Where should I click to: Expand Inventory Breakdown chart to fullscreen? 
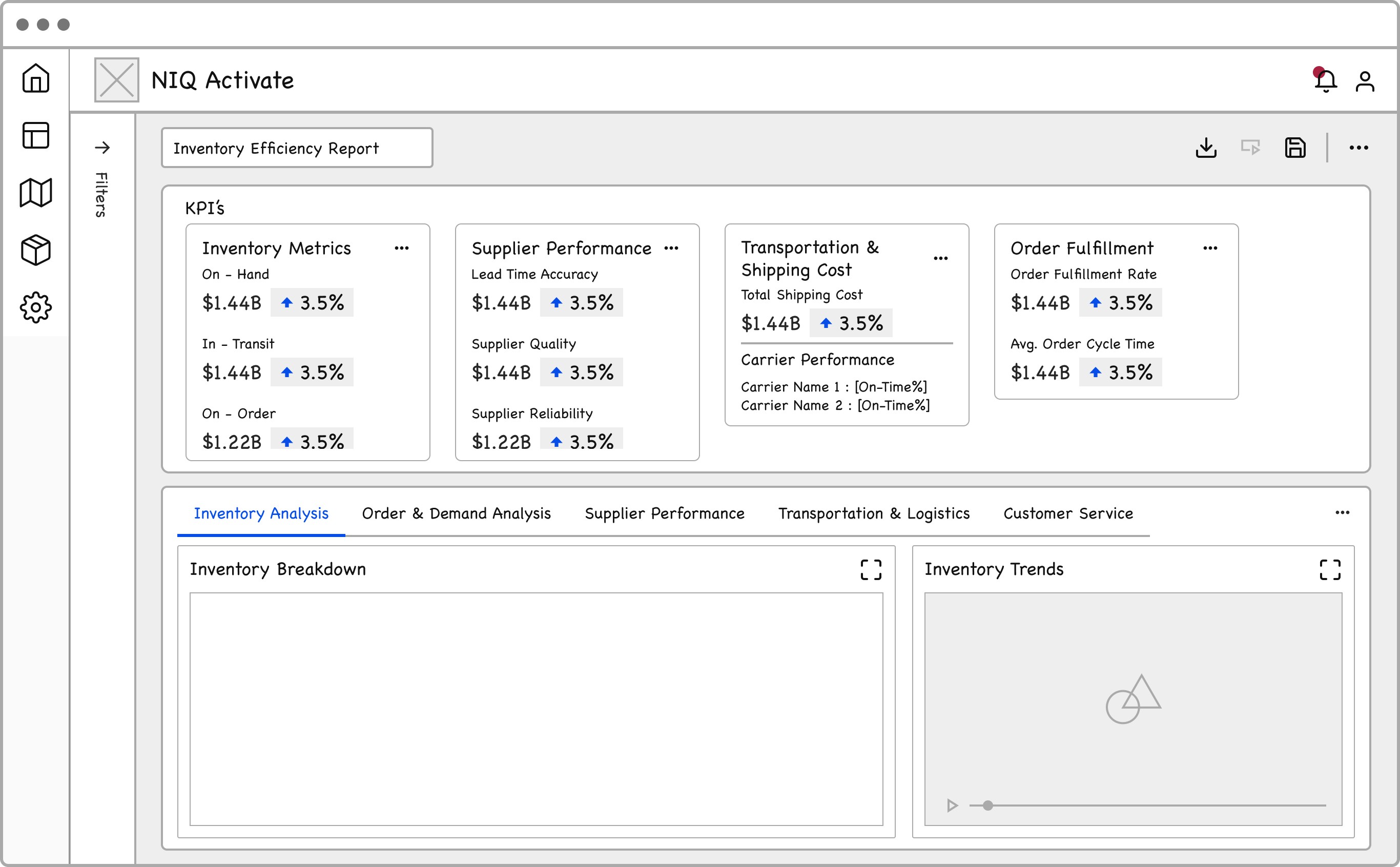pyautogui.click(x=871, y=569)
